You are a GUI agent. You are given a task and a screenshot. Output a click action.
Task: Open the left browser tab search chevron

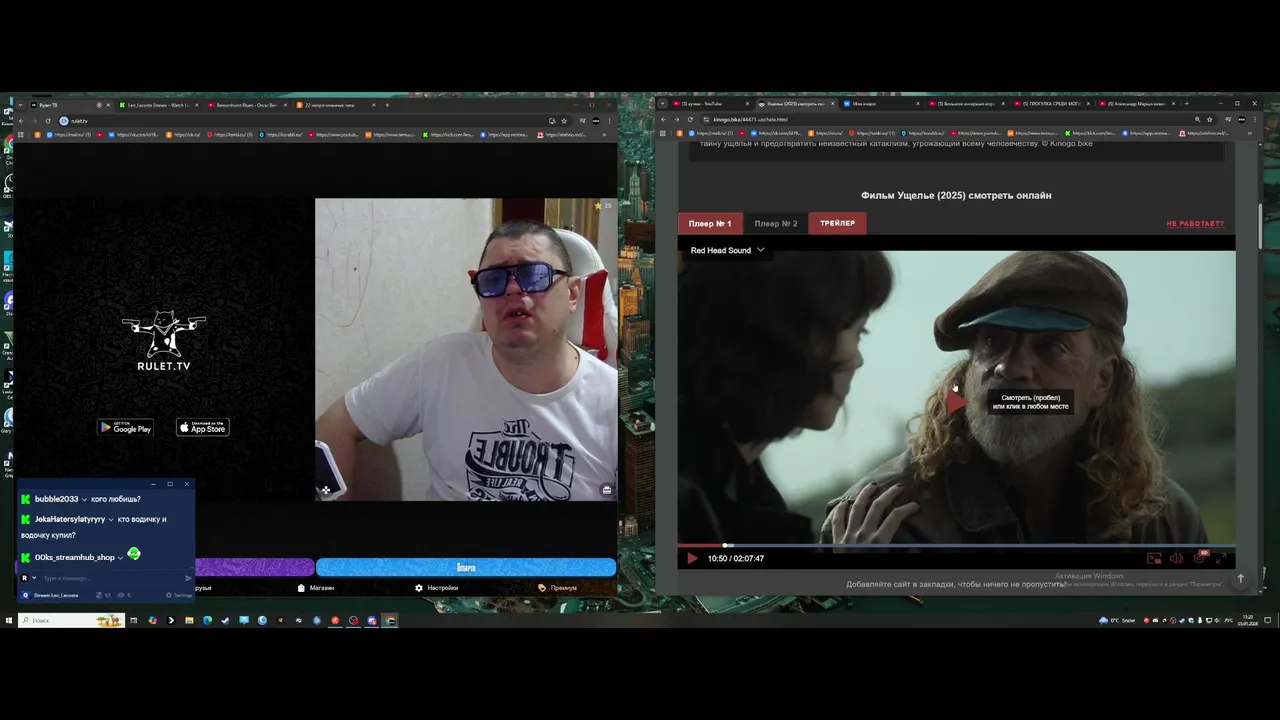(20, 105)
